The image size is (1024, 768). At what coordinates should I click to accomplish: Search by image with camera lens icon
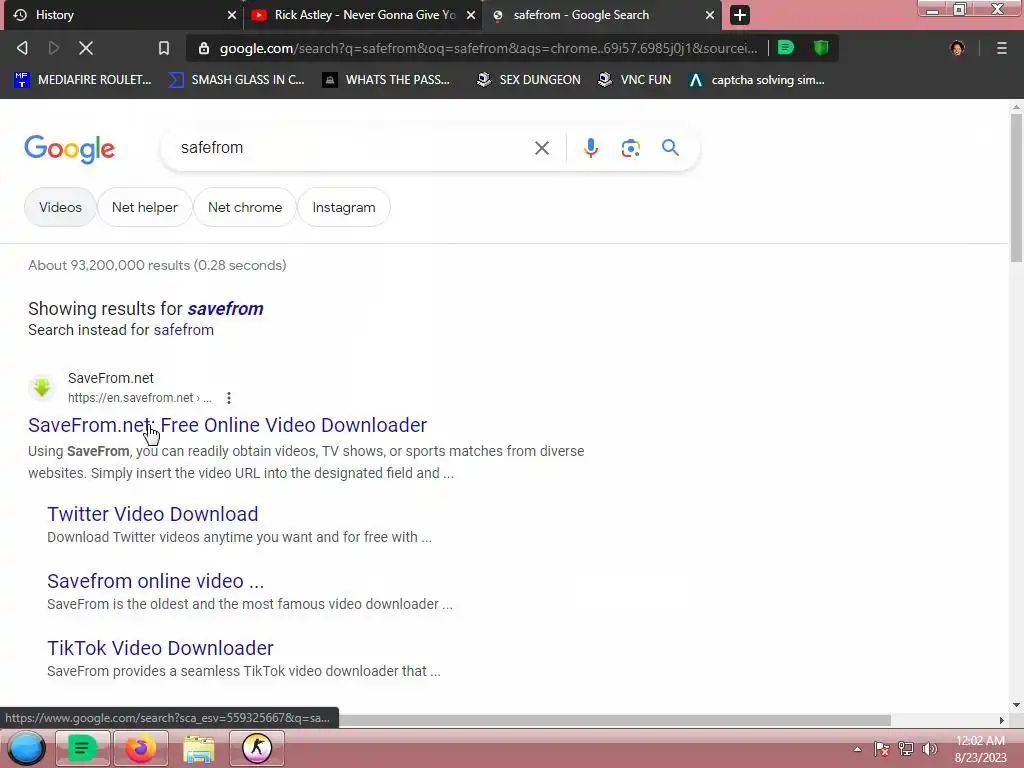[630, 148]
